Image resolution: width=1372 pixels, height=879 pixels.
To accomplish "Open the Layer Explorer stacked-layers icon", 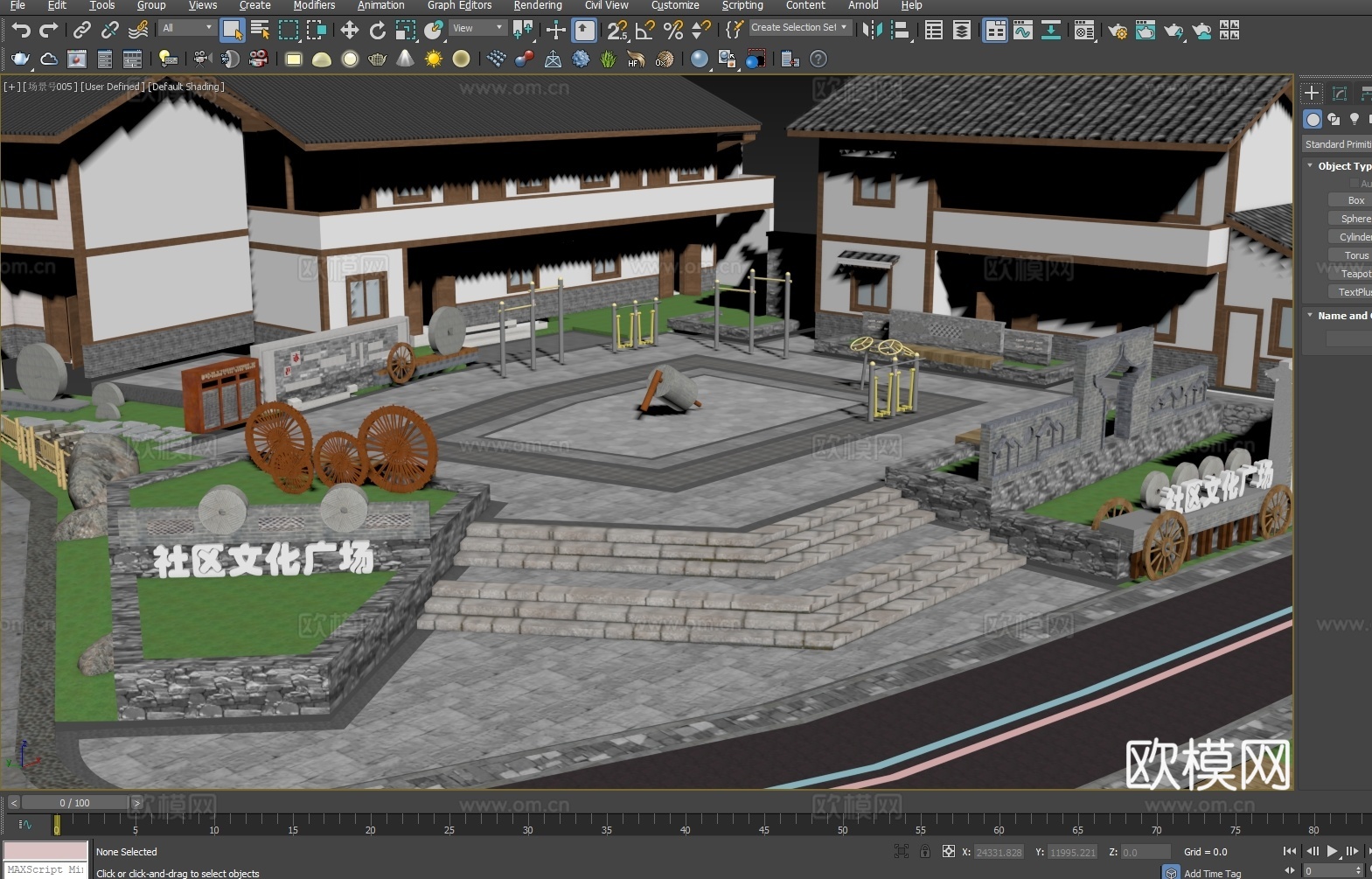I will (x=962, y=31).
